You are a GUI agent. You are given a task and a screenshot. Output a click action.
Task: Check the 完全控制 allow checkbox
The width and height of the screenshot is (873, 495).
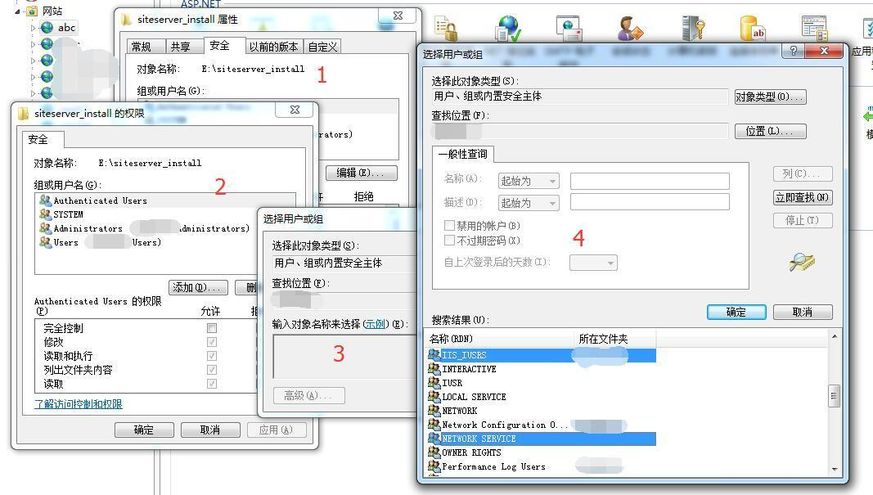[x=211, y=328]
